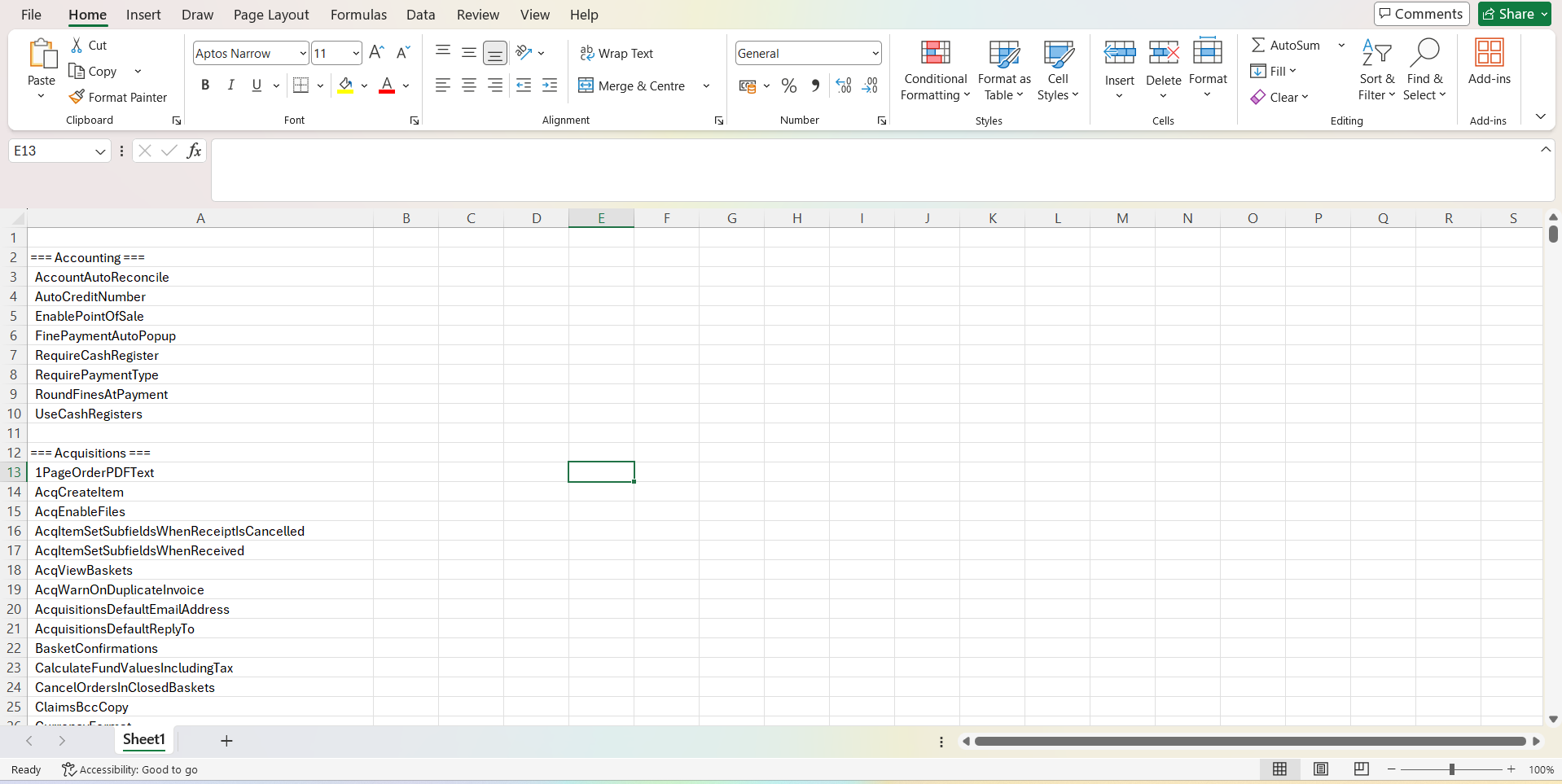Select cell A16 AcqItemSetSubfieldsWhenReceiptIsCancelled
This screenshot has width=1562, height=784.
(x=169, y=531)
